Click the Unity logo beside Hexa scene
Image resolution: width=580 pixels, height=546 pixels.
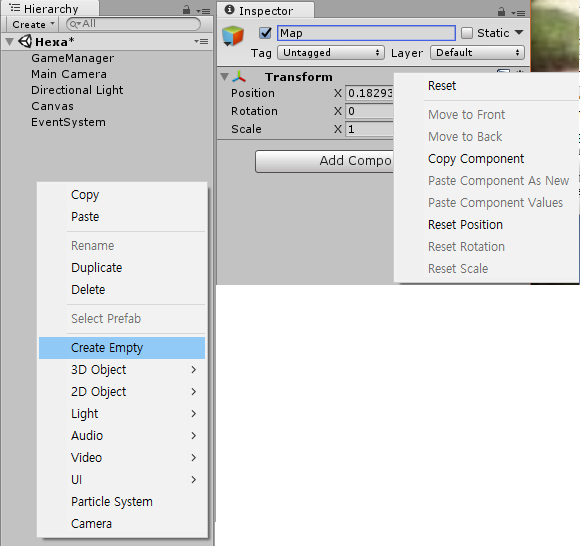point(25,41)
